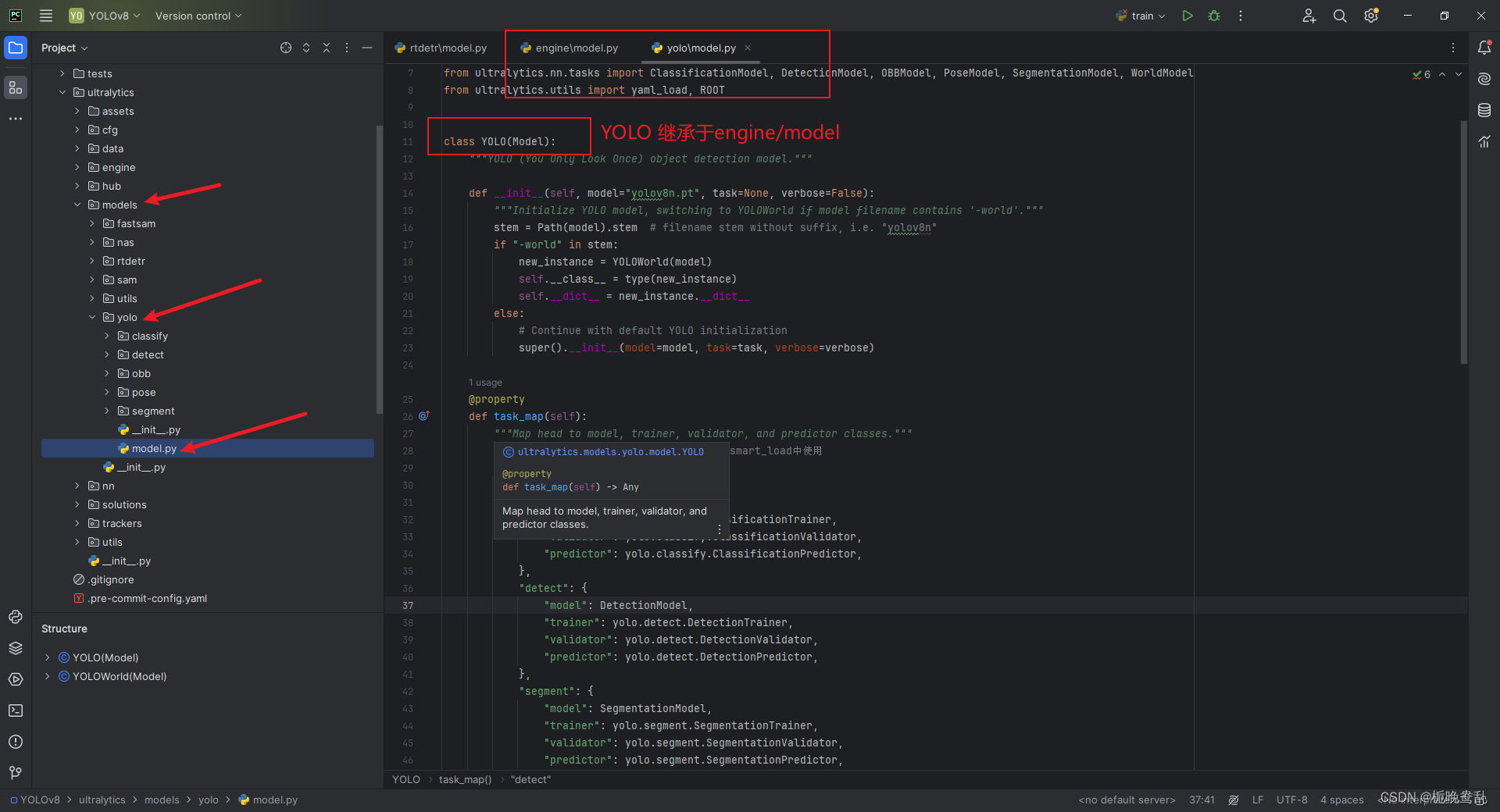Close the yolo\model.py tab

point(748,48)
